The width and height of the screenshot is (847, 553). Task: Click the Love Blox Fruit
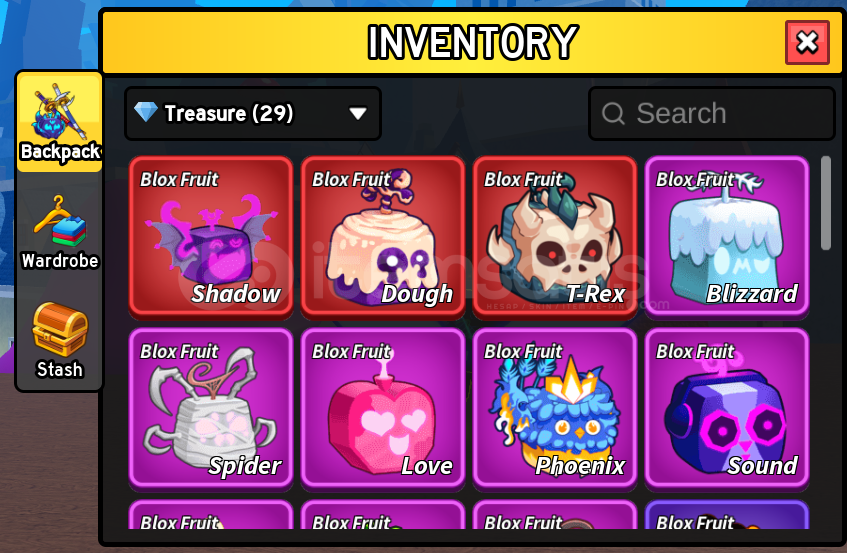tap(383, 409)
